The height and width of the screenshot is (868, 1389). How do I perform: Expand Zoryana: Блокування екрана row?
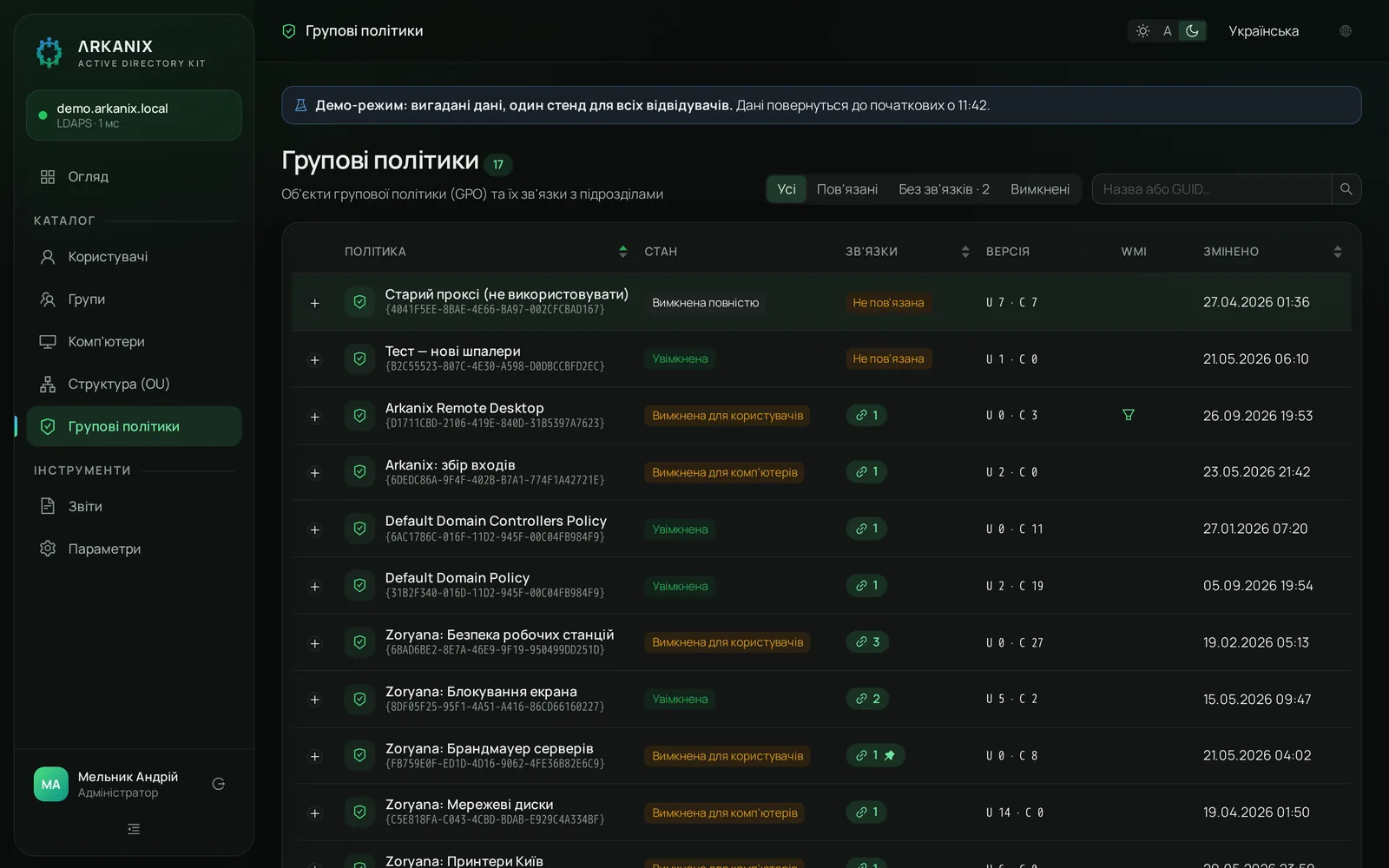[315, 700]
